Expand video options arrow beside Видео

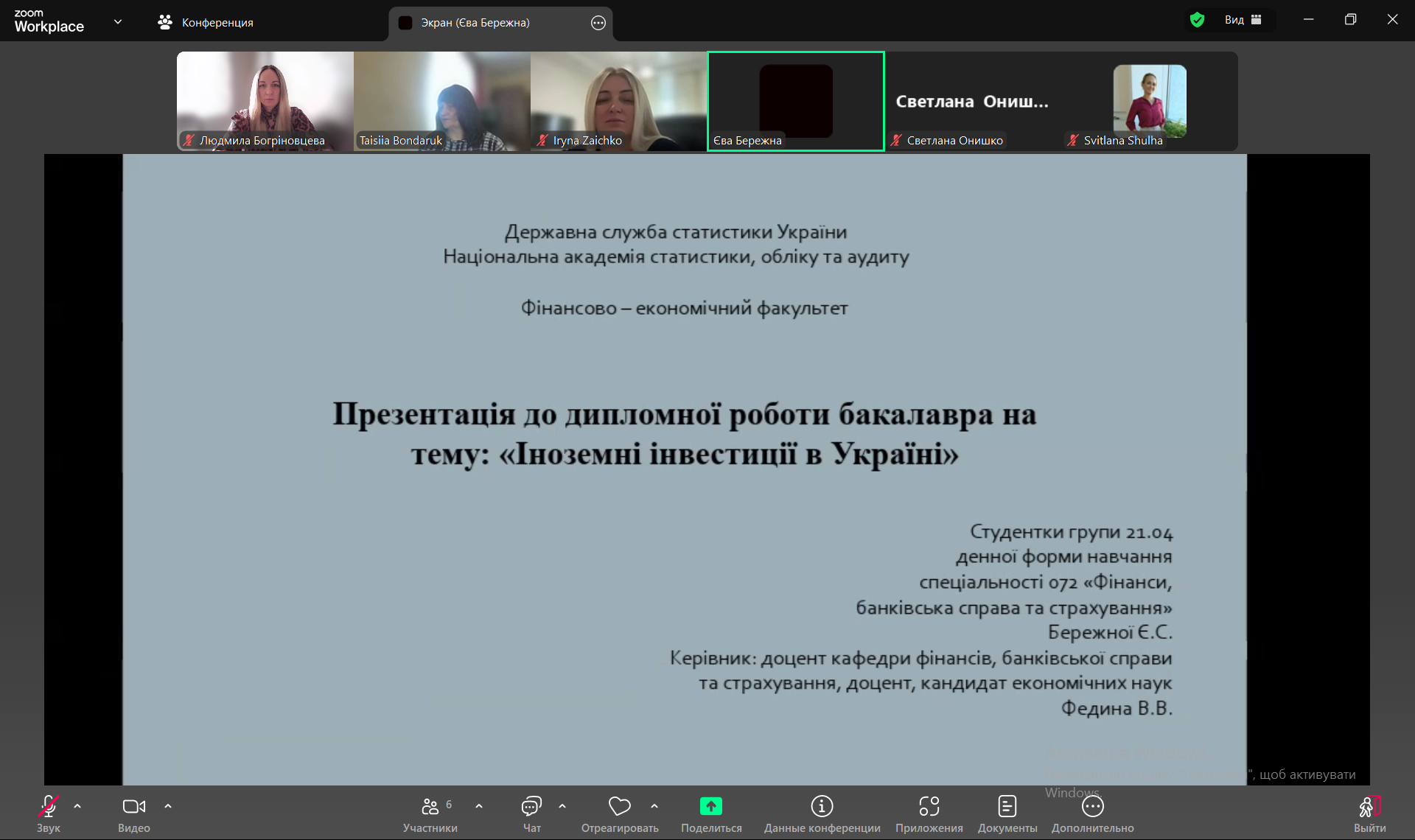[168, 806]
